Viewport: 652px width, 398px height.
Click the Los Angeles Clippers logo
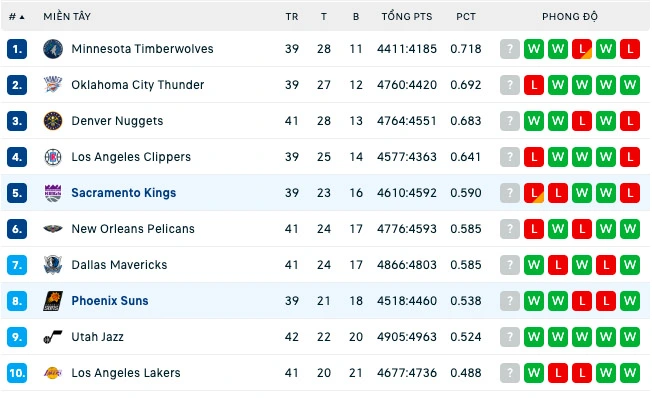[x=53, y=157]
